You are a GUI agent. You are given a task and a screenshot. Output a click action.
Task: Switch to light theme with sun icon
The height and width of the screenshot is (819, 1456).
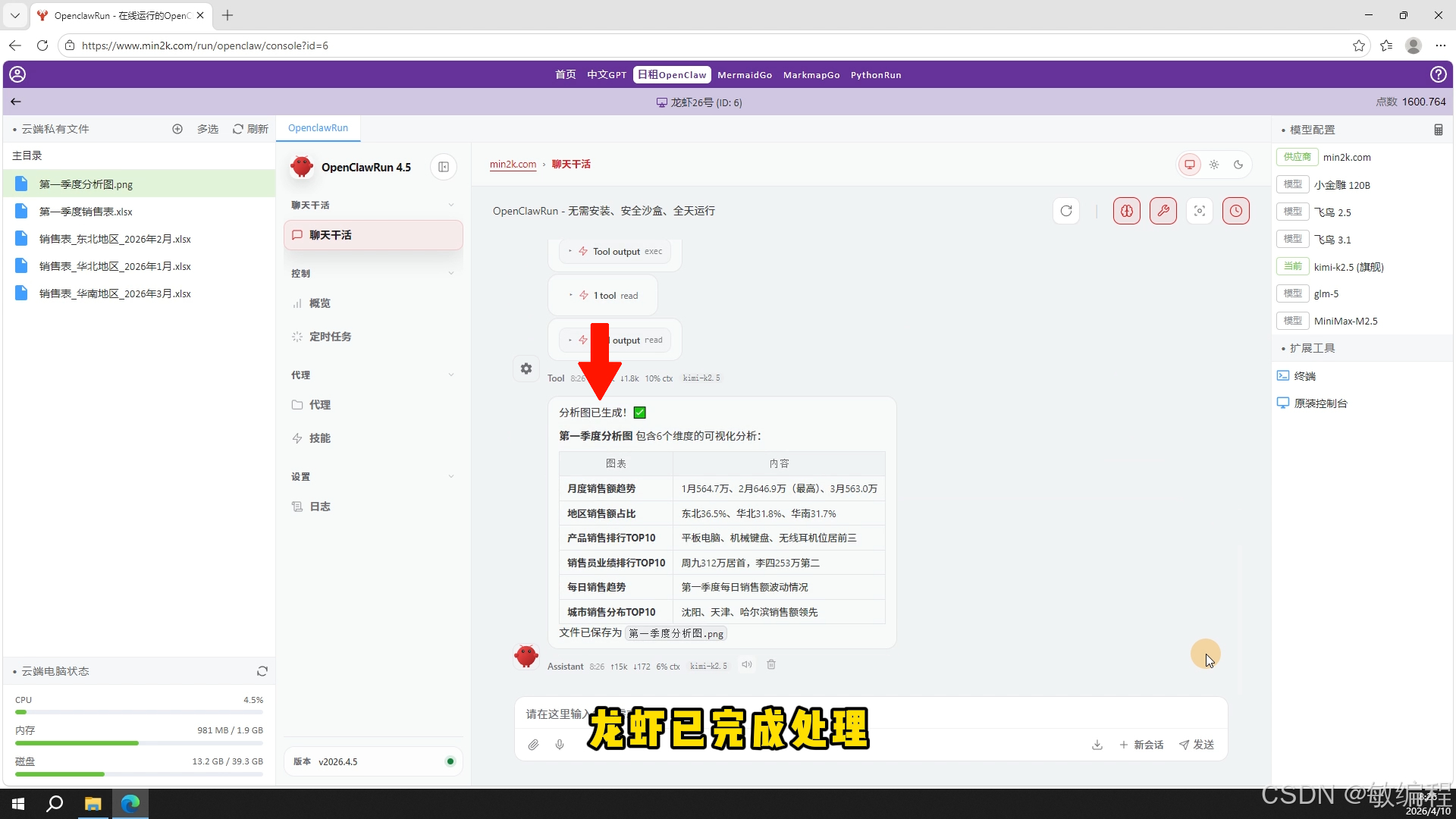click(x=1214, y=164)
